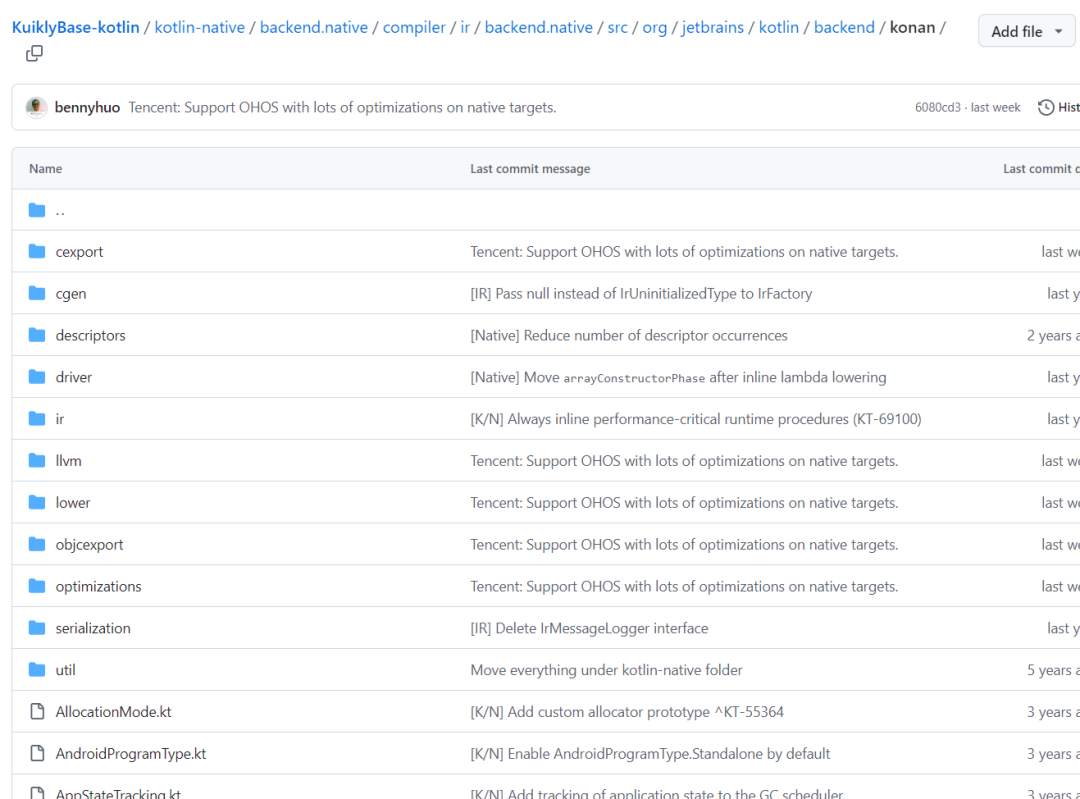Open the descriptors folder
The width and height of the screenshot is (1080, 799).
(x=90, y=336)
